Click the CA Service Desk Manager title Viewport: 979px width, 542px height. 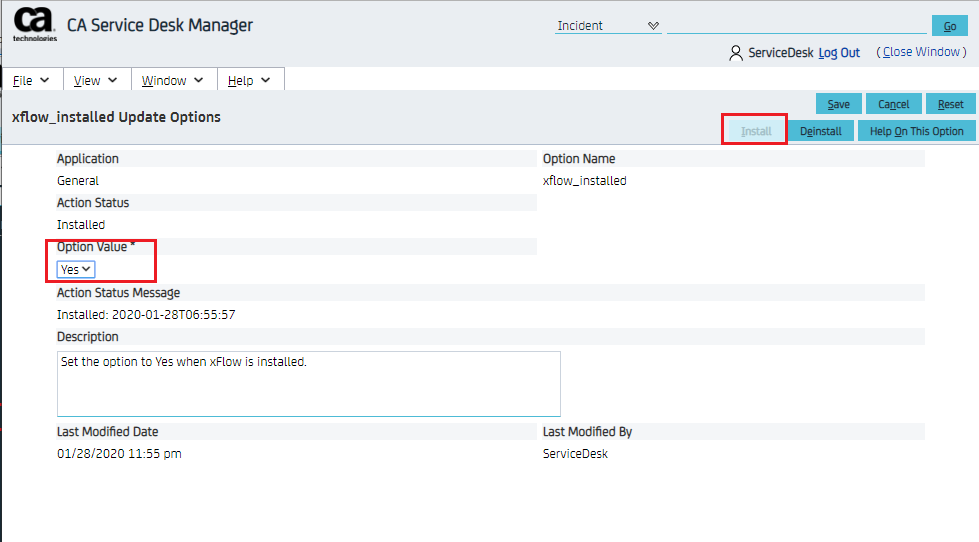[x=160, y=26]
